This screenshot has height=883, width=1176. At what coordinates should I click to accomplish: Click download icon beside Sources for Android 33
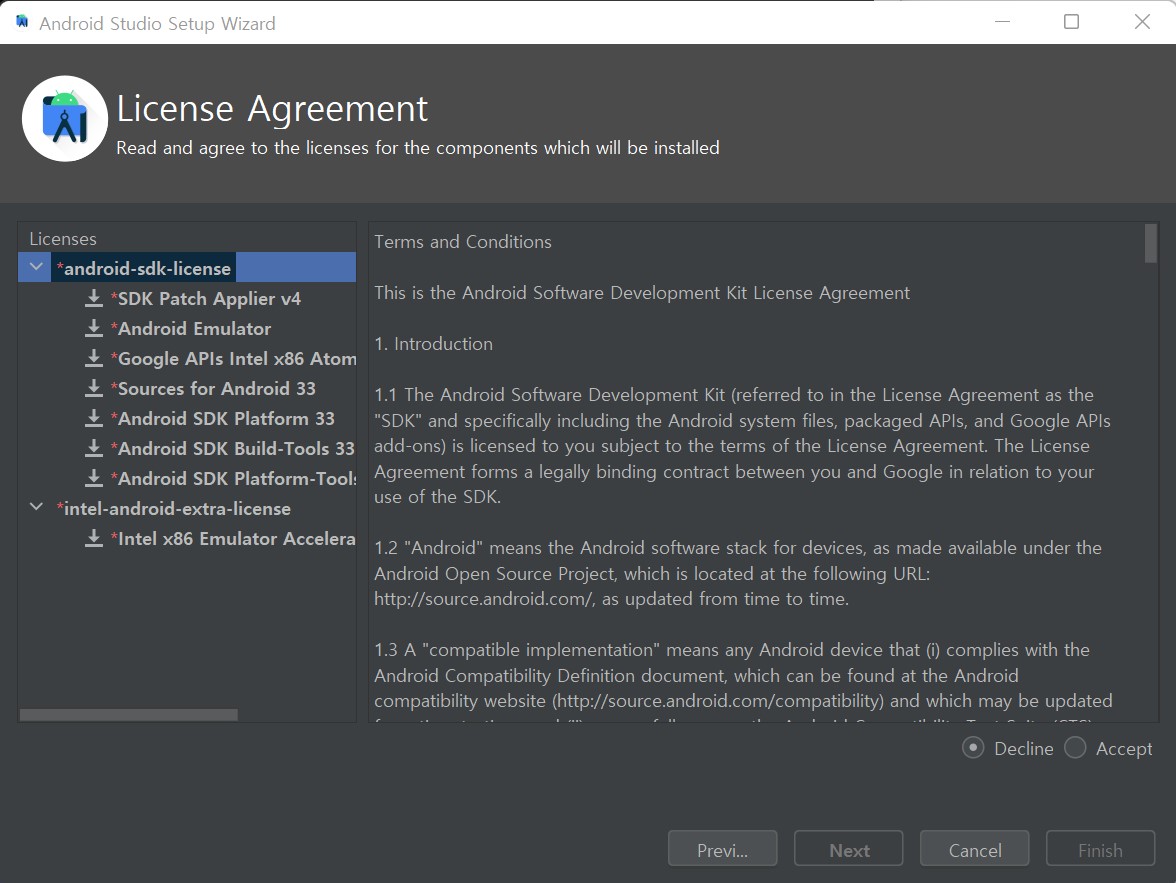(94, 389)
